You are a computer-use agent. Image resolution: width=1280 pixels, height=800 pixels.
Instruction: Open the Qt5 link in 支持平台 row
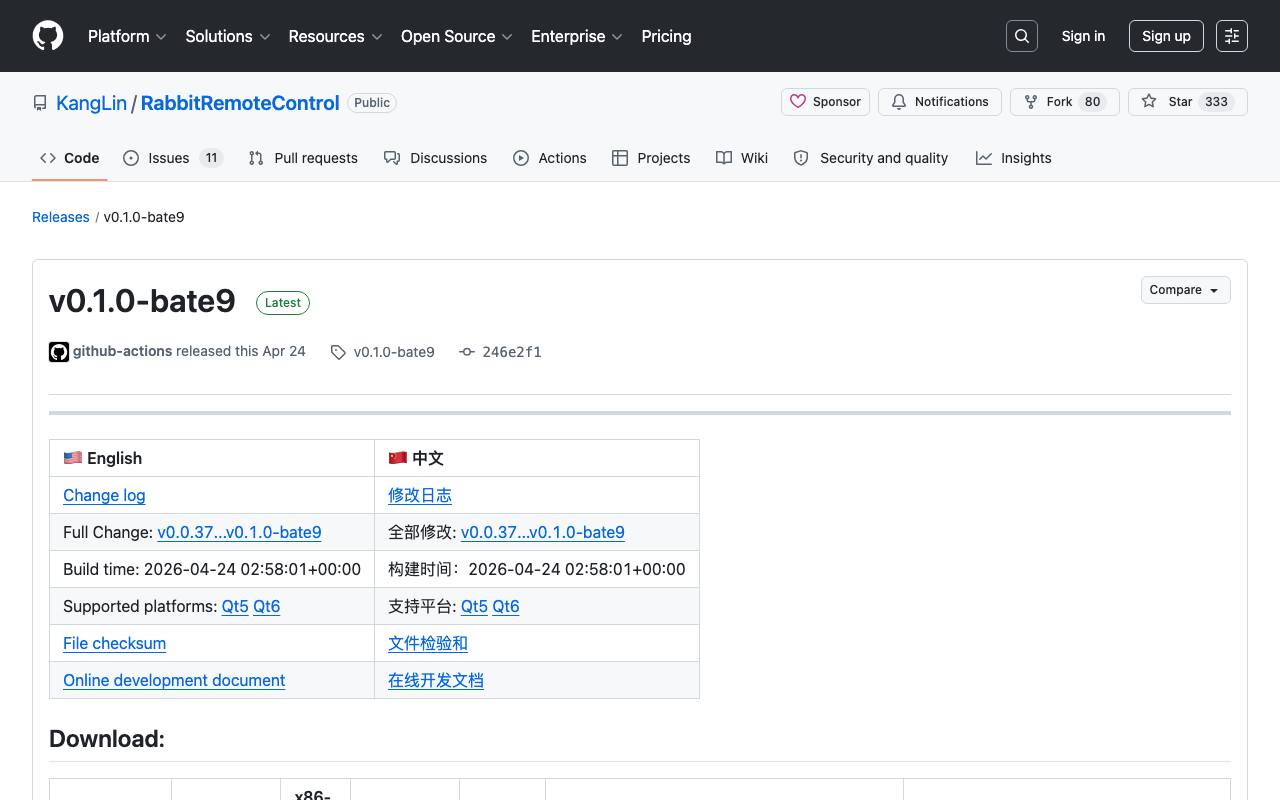[474, 606]
